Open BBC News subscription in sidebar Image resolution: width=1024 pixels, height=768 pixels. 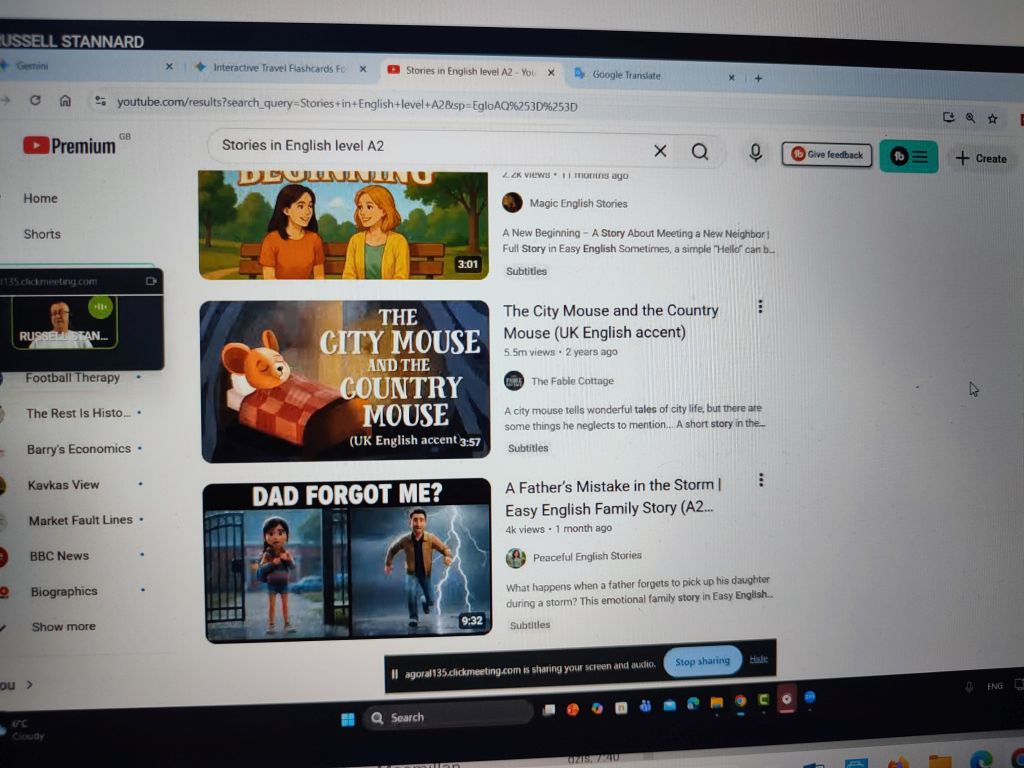click(59, 556)
